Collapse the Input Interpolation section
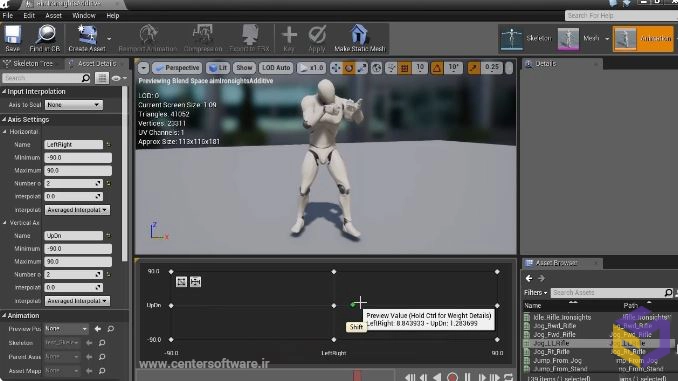Image resolution: width=678 pixels, height=381 pixels. point(4,92)
